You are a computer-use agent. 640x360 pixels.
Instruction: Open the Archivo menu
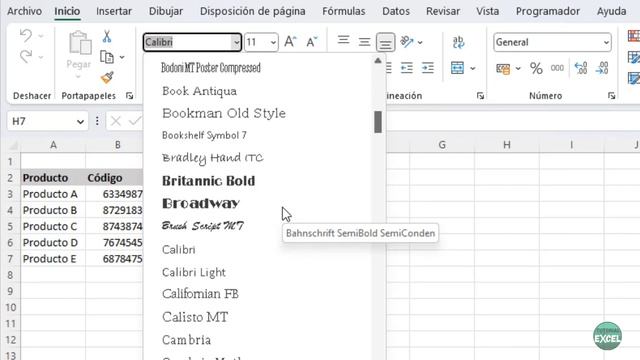coord(24,11)
